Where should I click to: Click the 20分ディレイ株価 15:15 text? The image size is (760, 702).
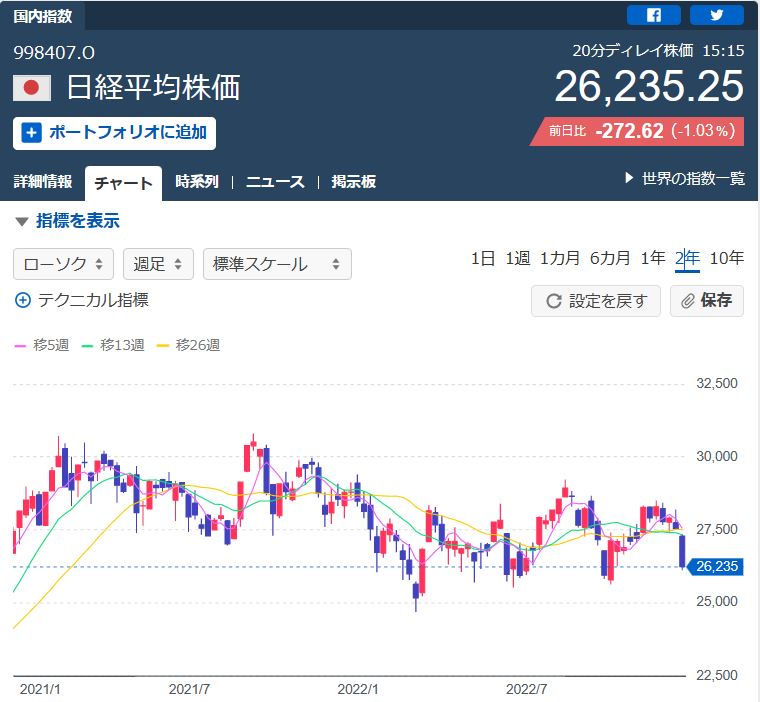658,50
